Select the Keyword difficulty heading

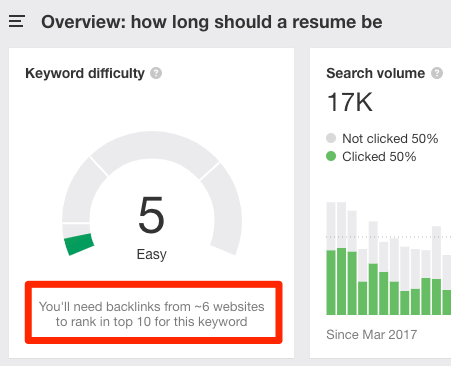(85, 73)
